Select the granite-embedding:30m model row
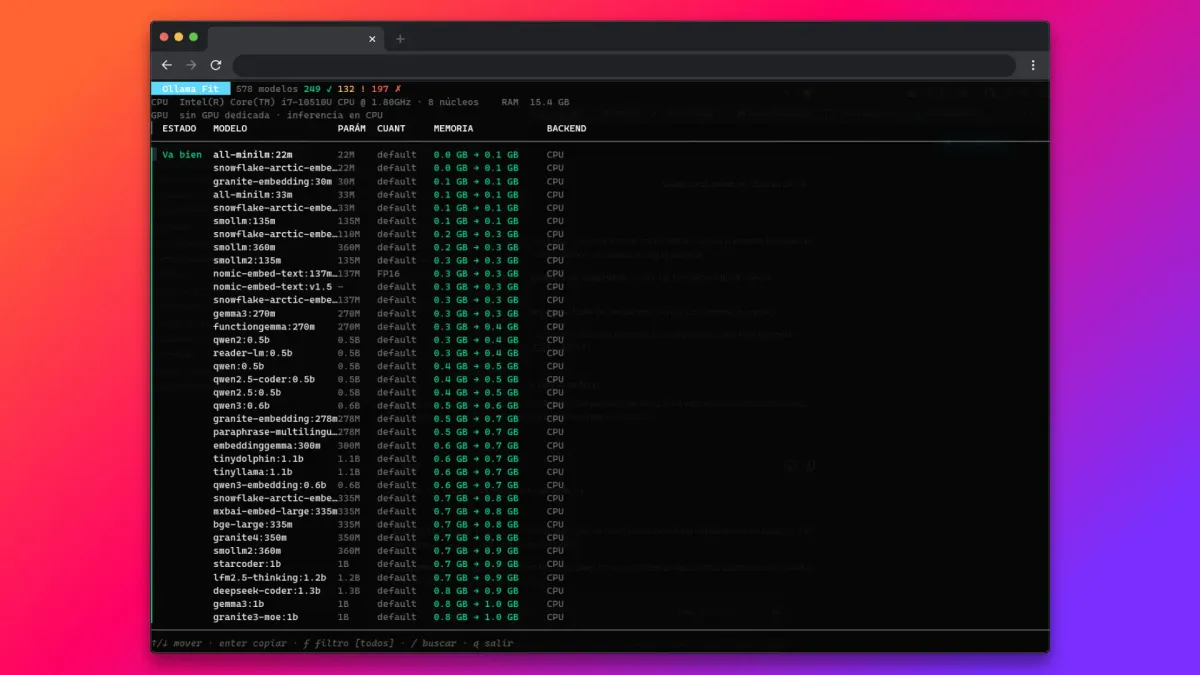1200x675 pixels. [x=390, y=181]
